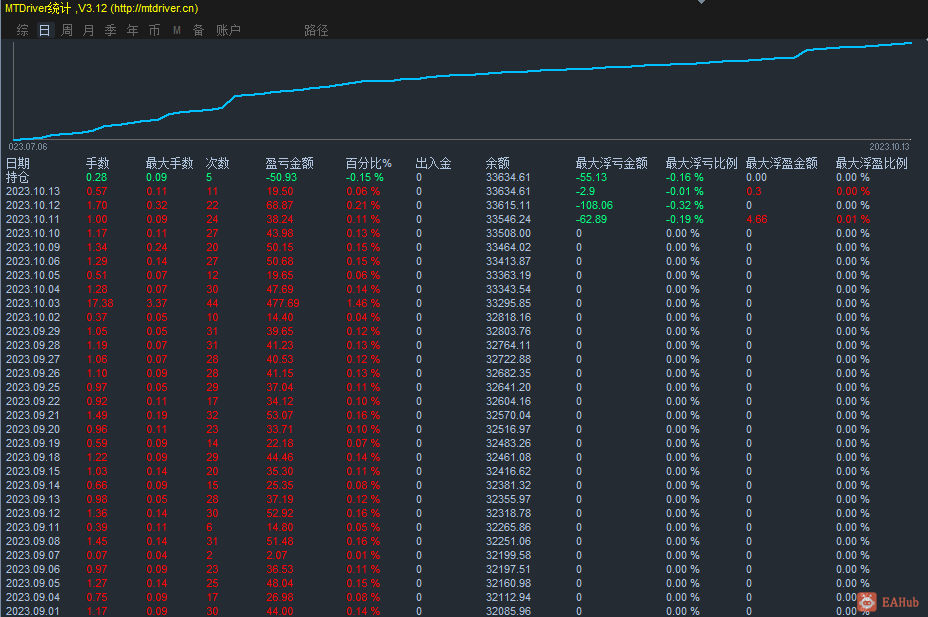Sort by the 日期 column header
Screen dimensions: 928x617
pos(18,163)
